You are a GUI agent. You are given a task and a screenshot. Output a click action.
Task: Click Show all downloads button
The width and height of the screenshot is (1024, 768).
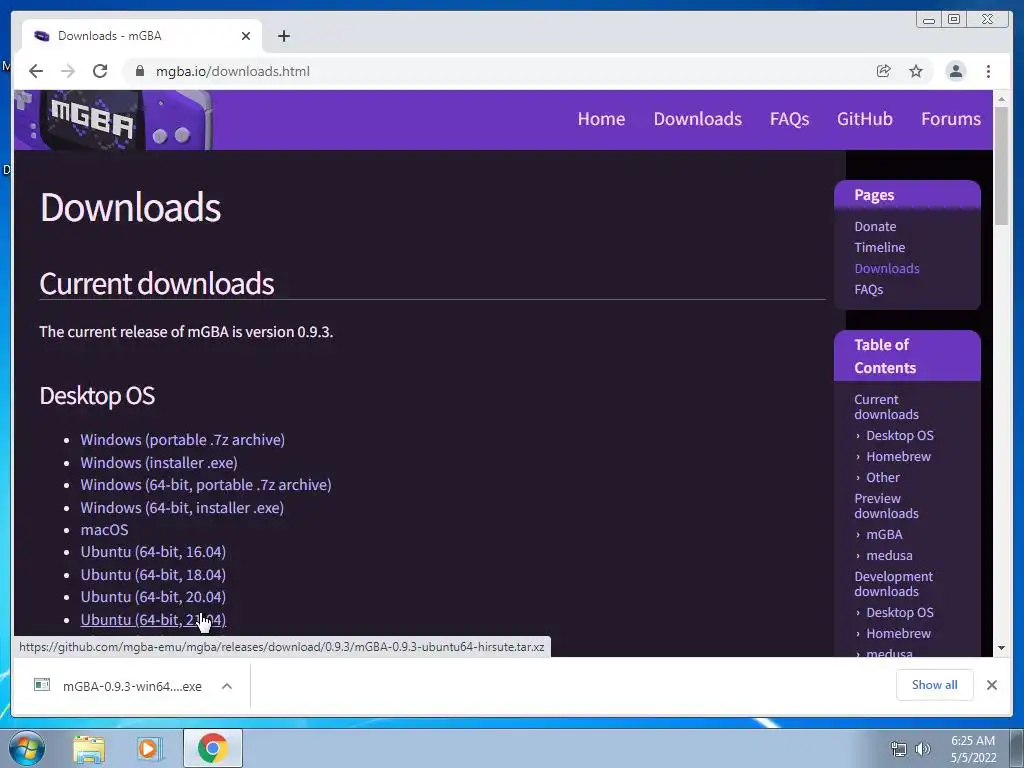[935, 685]
